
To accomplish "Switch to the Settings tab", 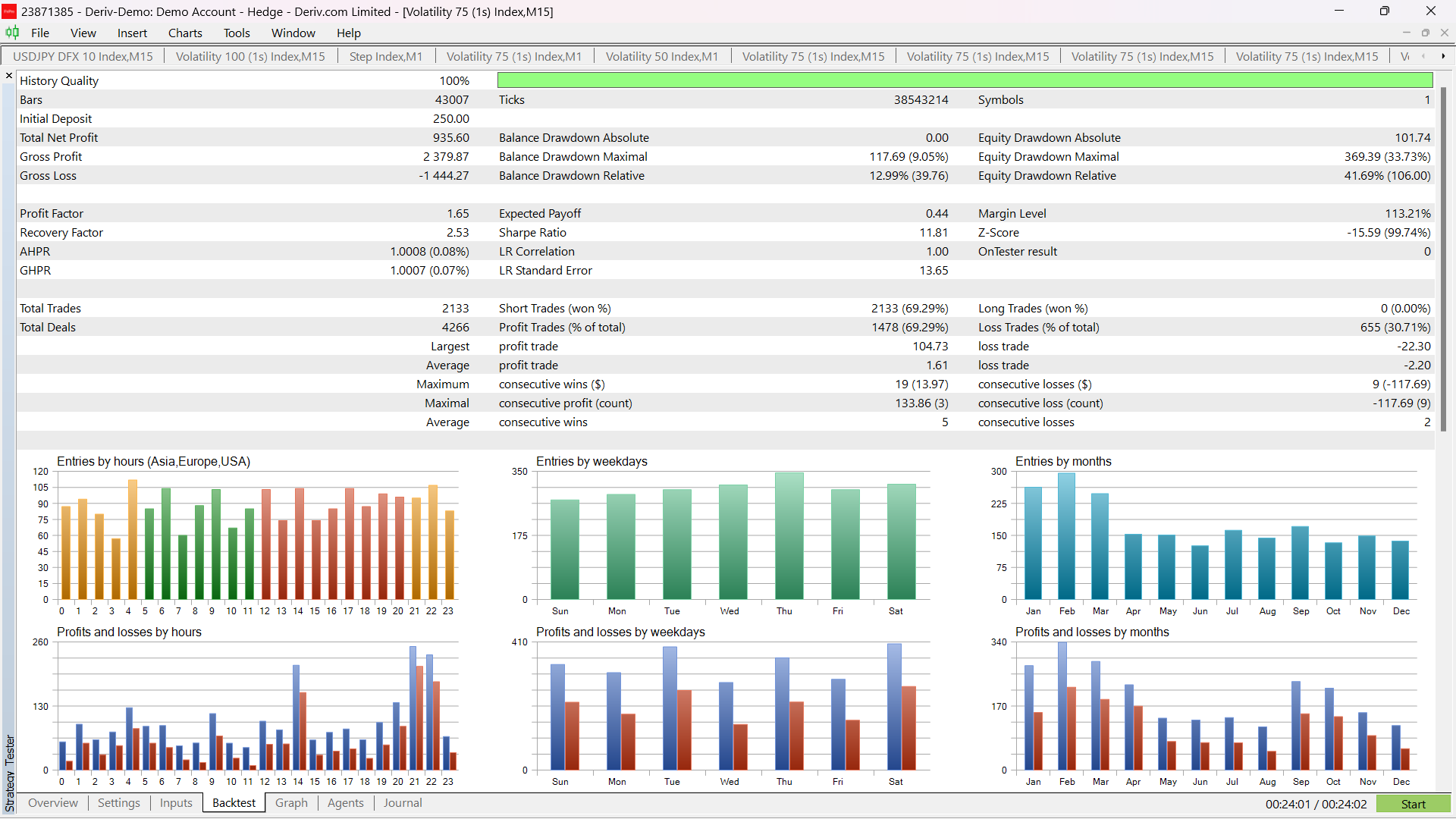I will click(x=119, y=803).
